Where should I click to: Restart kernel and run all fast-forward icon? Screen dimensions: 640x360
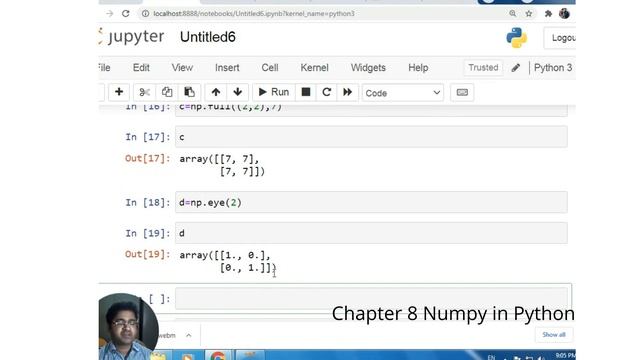click(347, 92)
